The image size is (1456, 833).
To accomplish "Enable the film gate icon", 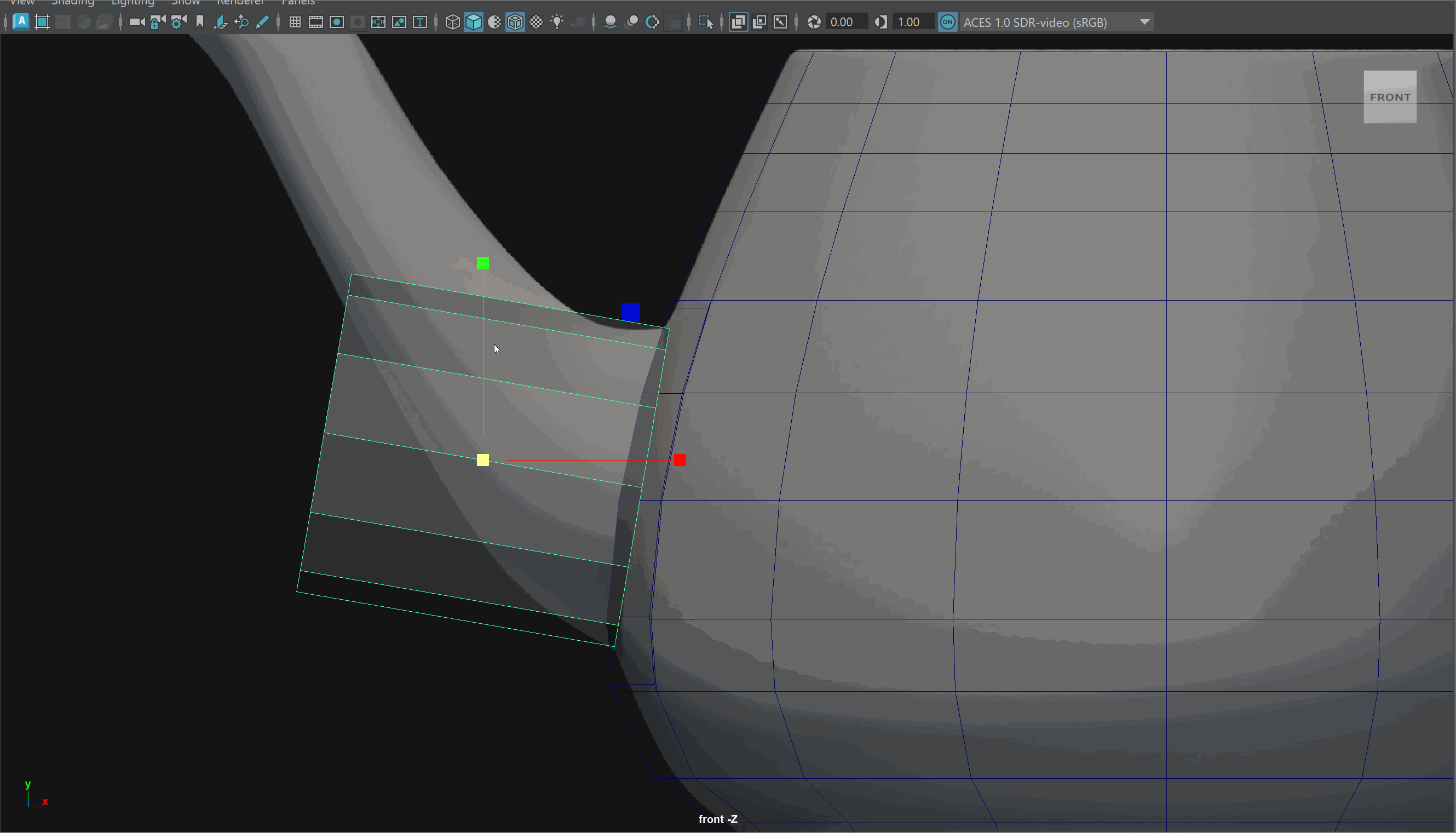I will [315, 22].
